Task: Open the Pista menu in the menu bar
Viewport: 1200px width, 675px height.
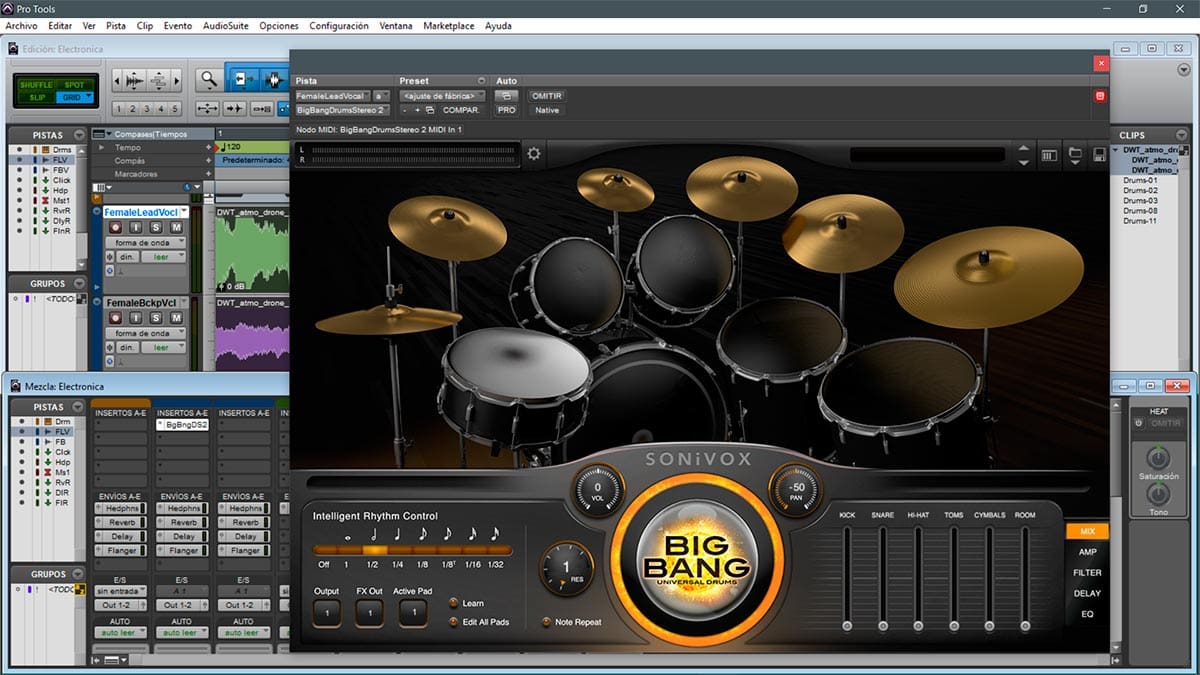Action: point(116,26)
